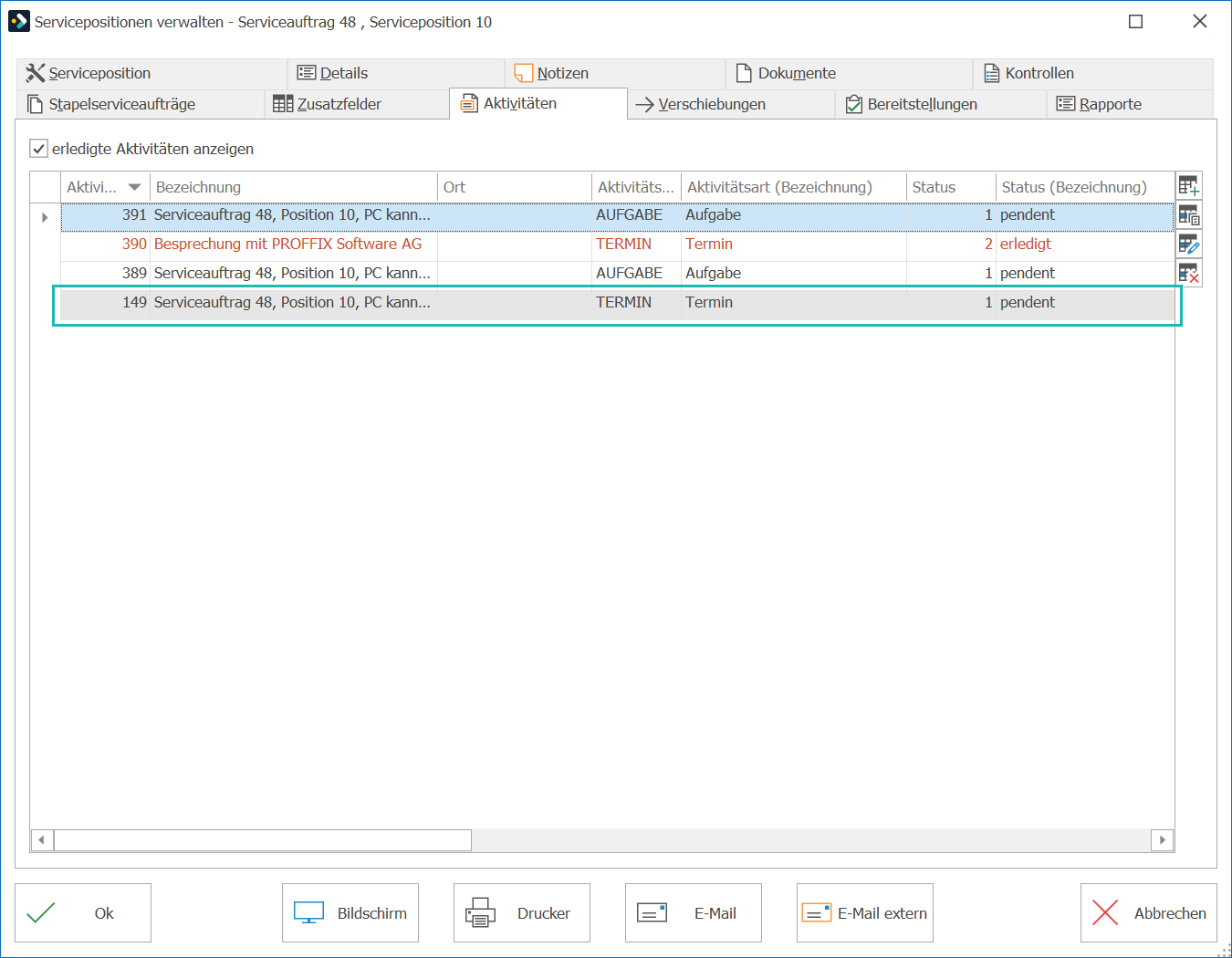View the Verschiebungen tab

coord(731,104)
